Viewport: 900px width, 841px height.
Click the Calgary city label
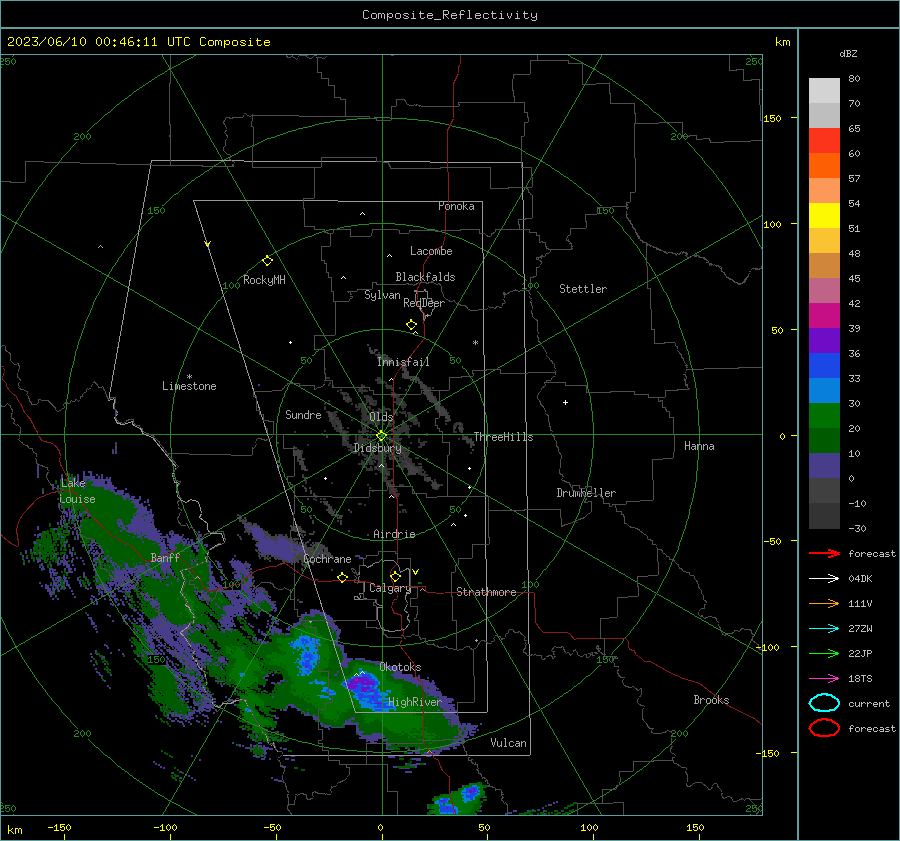390,588
